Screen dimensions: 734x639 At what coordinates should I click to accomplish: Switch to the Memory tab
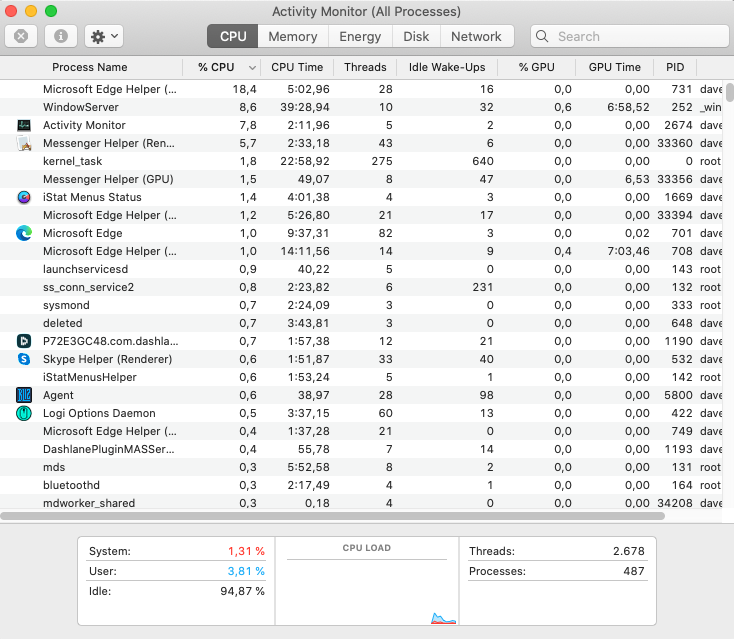293,36
